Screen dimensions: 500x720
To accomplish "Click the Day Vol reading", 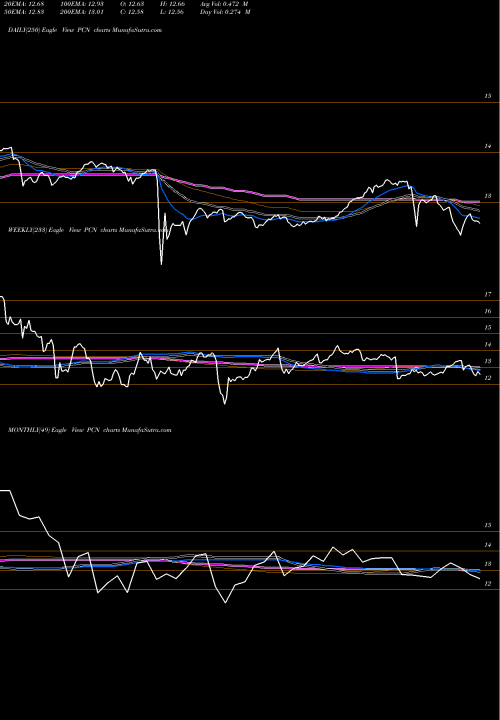I will pos(225,12).
